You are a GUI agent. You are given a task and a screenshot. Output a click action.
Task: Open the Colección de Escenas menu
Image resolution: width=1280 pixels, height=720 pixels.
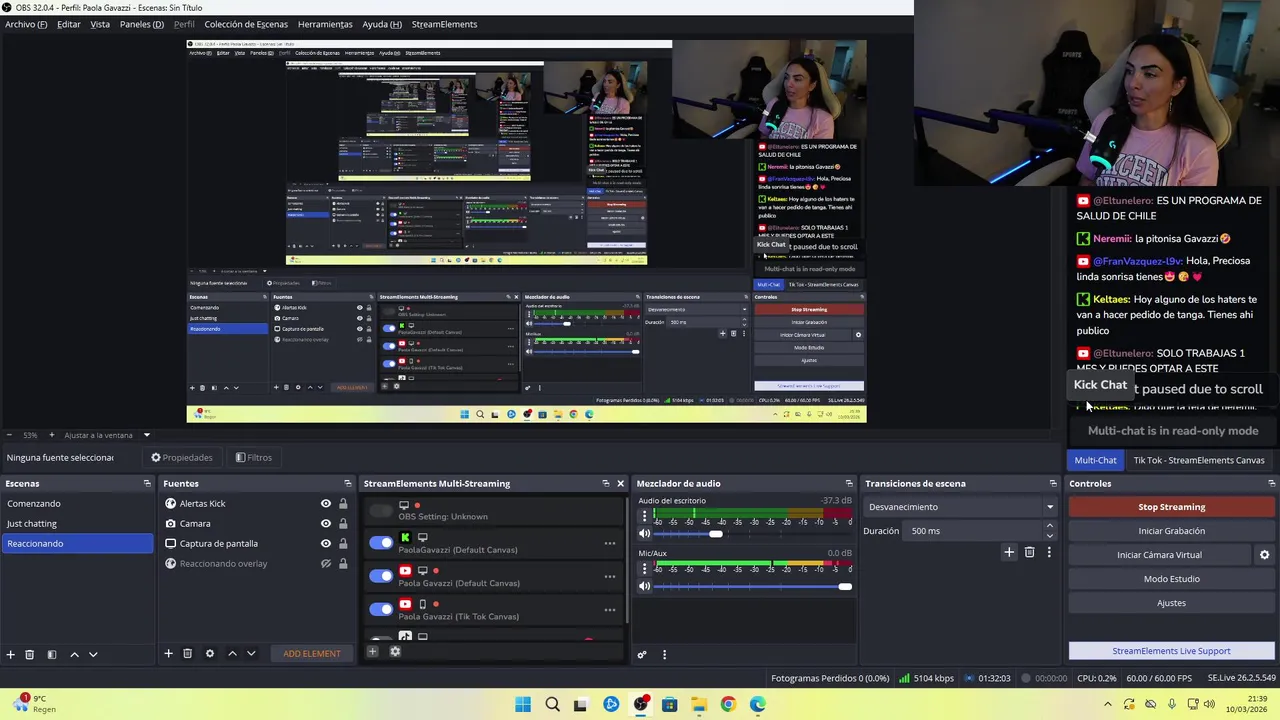click(x=246, y=24)
